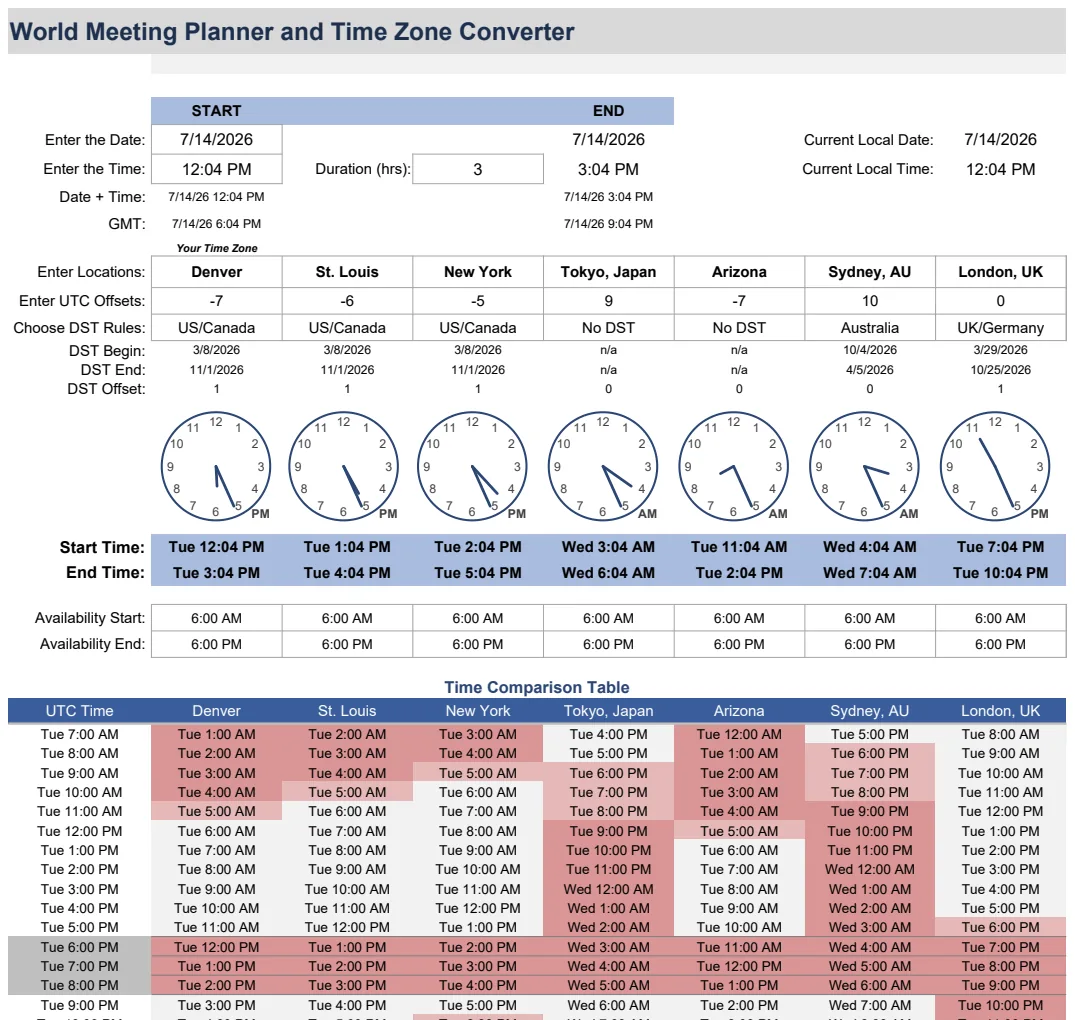
Task: Click the Sydney UTC offset 10
Action: tap(869, 301)
